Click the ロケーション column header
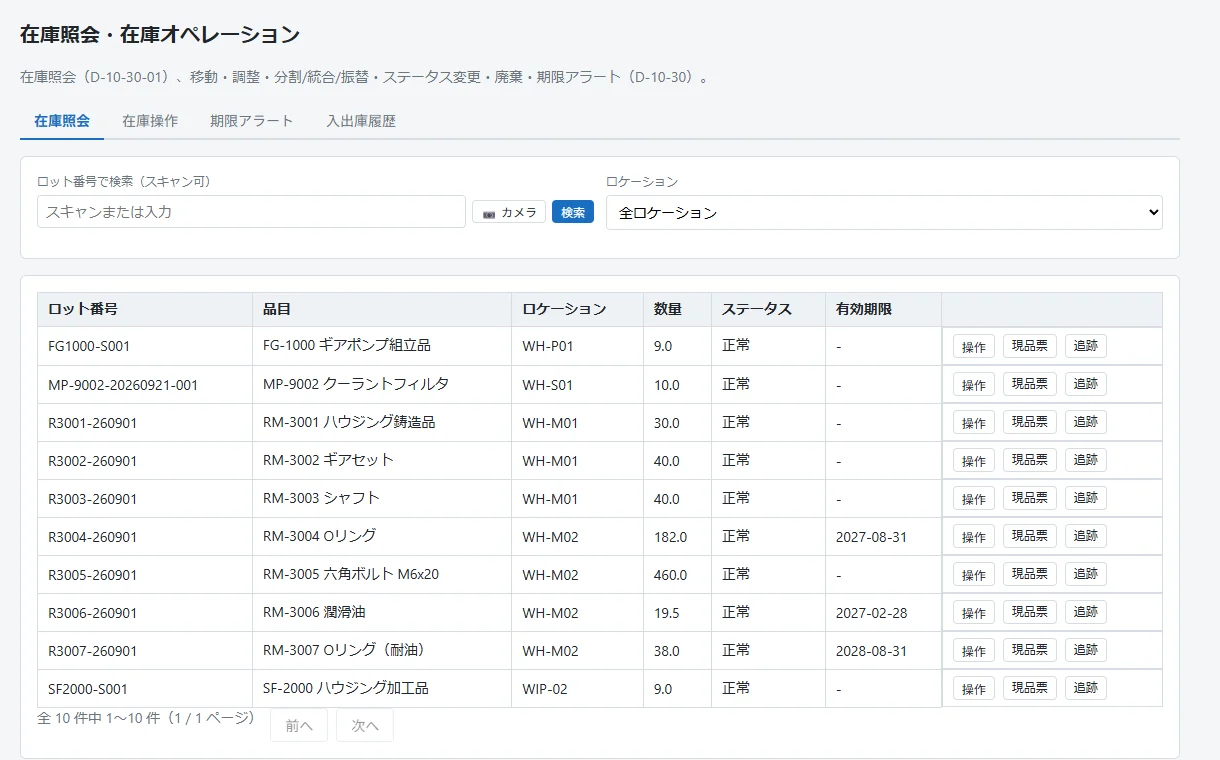 (x=578, y=309)
